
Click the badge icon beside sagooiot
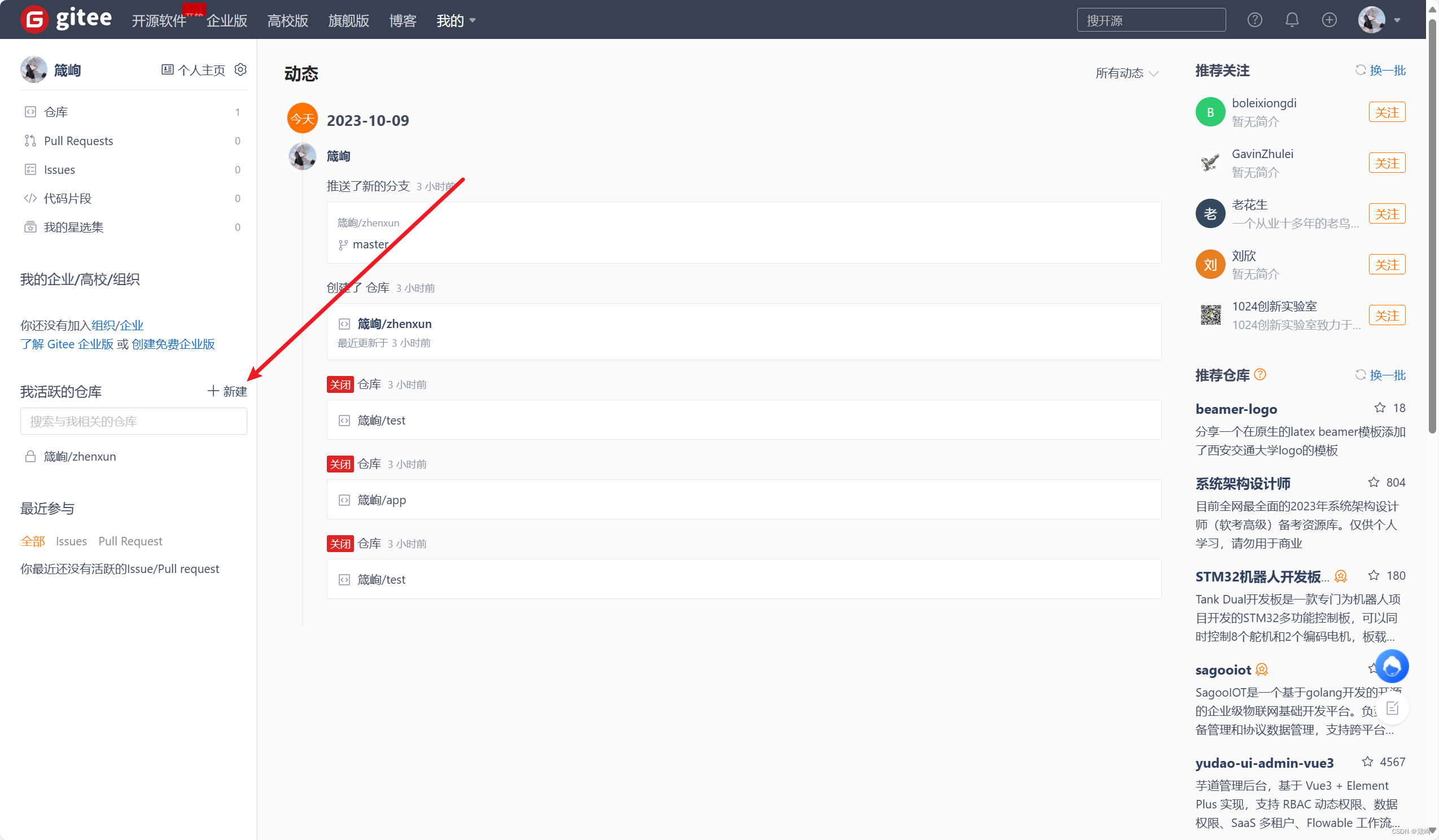click(1261, 670)
